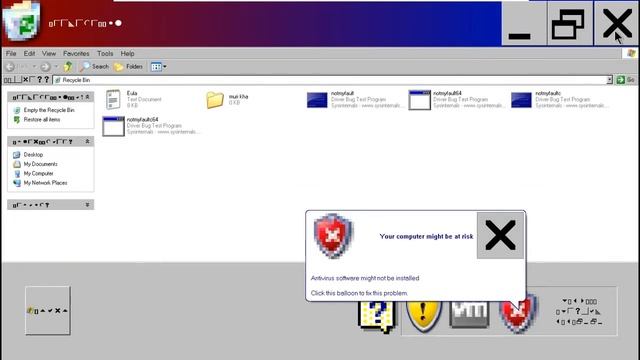Toggle the Folders pane button
The width and height of the screenshot is (640, 360).
pos(128,67)
